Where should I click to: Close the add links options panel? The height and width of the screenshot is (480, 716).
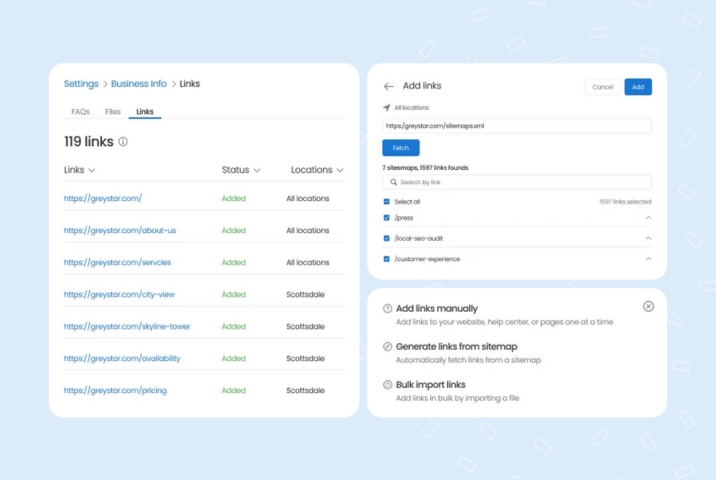click(x=648, y=306)
